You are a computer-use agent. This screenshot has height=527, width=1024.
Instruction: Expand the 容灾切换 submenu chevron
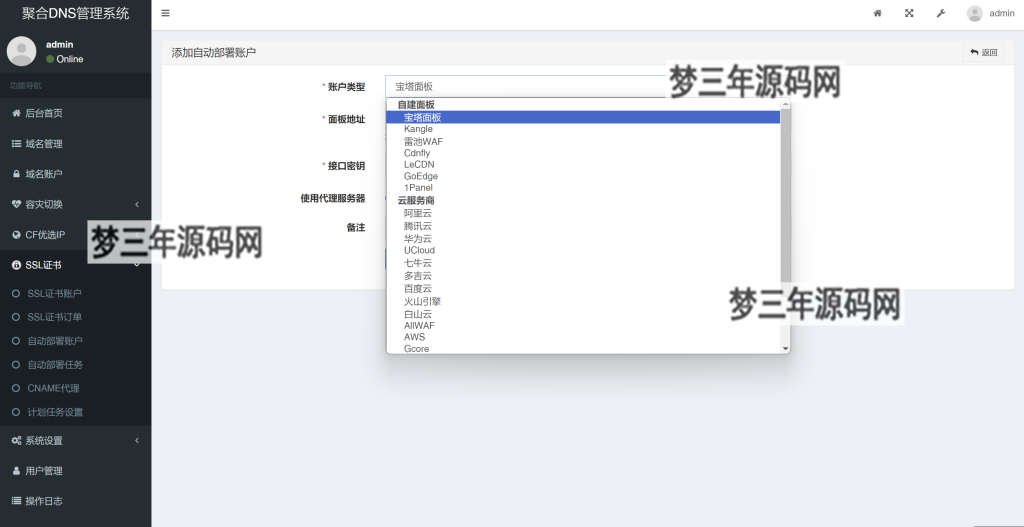(x=136, y=204)
